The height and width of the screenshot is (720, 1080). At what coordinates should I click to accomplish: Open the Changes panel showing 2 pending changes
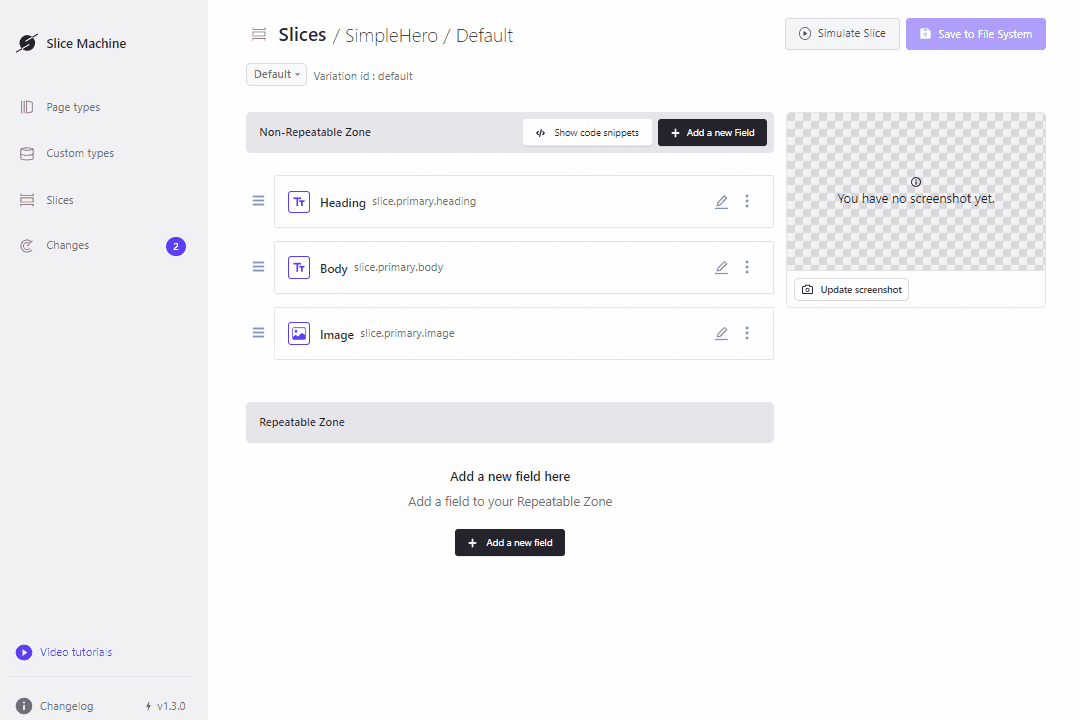(x=67, y=245)
